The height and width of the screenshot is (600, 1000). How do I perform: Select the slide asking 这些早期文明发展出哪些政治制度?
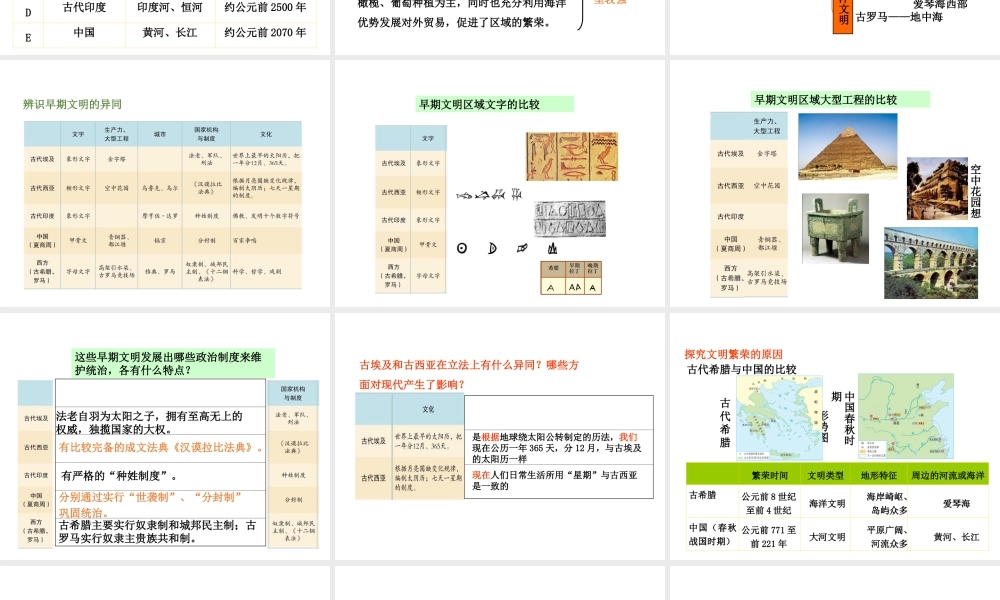click(x=165, y=436)
